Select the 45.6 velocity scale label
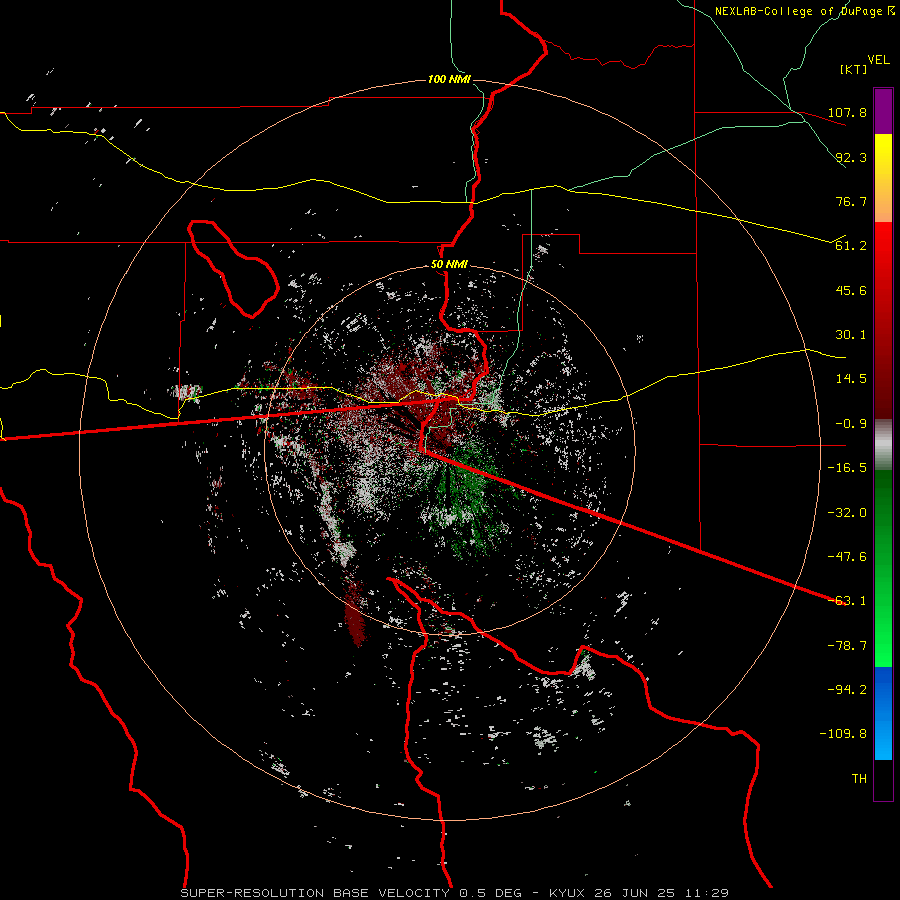 (851, 290)
